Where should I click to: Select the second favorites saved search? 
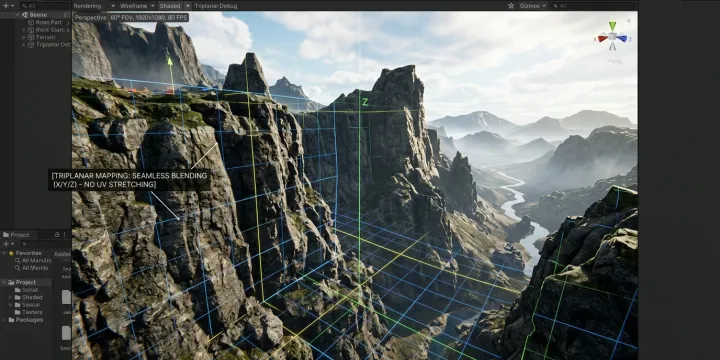point(32,268)
